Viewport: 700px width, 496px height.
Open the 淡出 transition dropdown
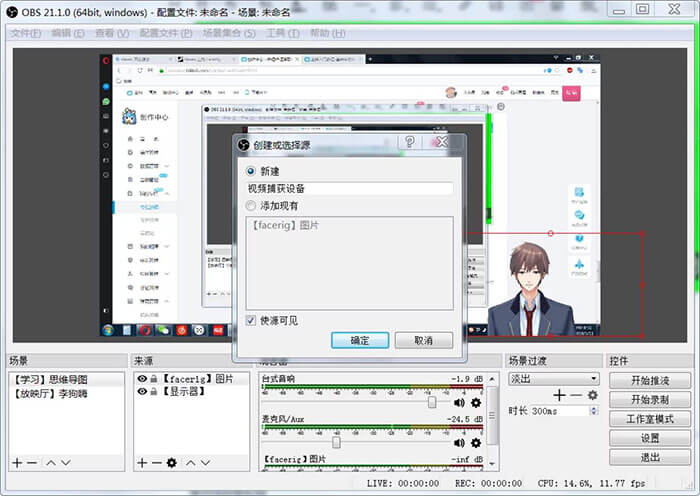point(554,379)
